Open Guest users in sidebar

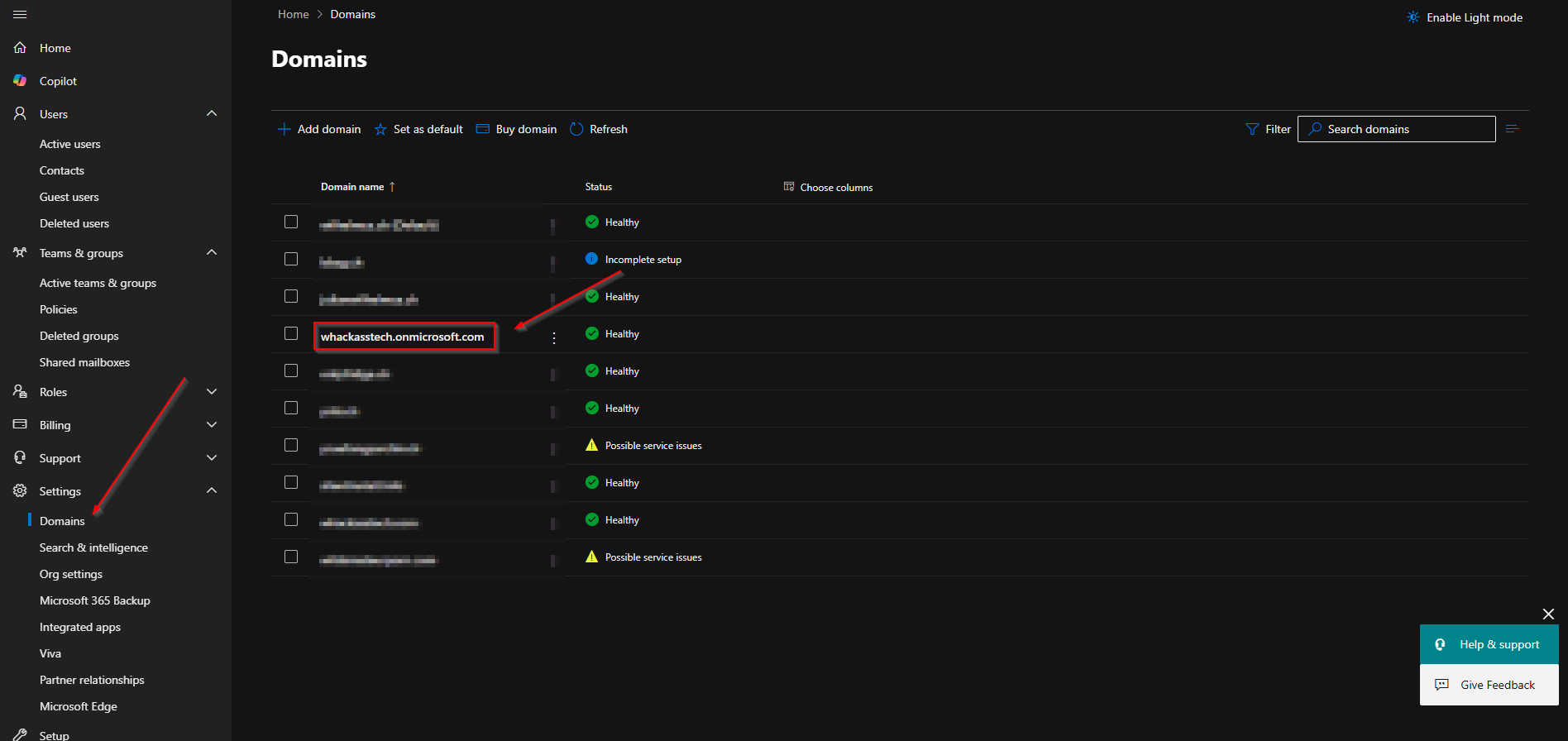click(x=69, y=197)
